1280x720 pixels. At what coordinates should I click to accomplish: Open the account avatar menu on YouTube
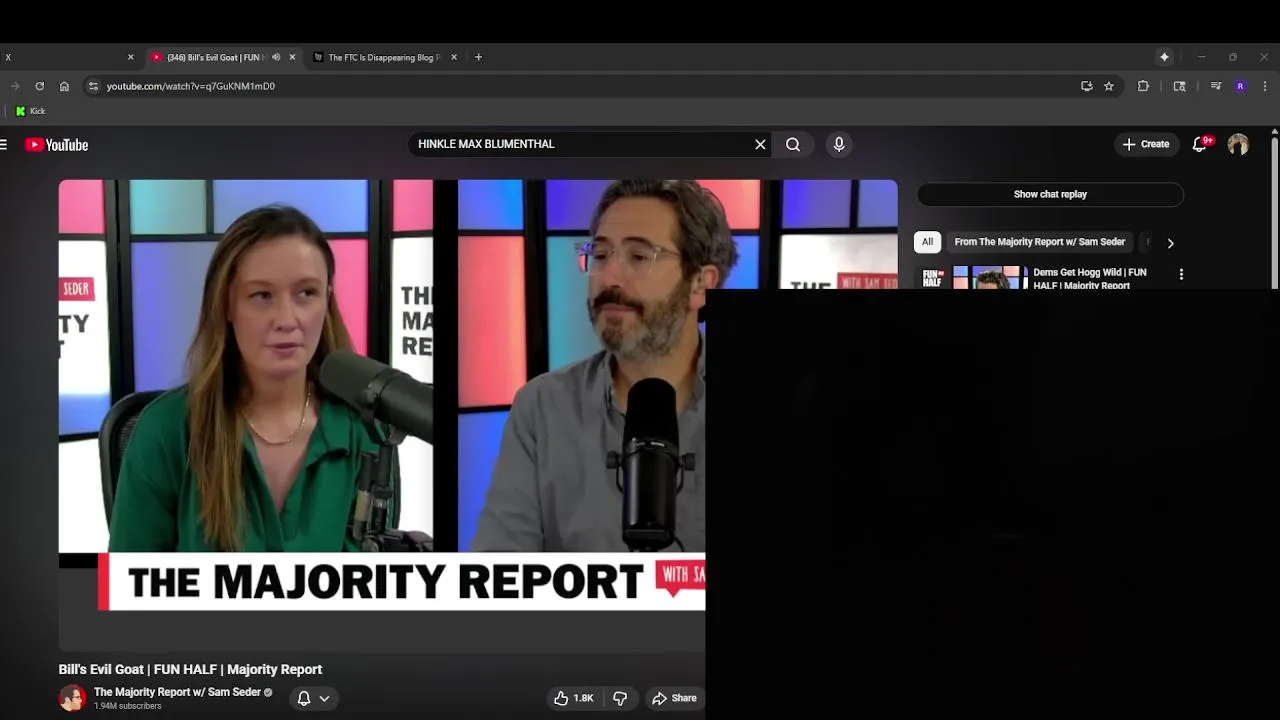point(1238,144)
